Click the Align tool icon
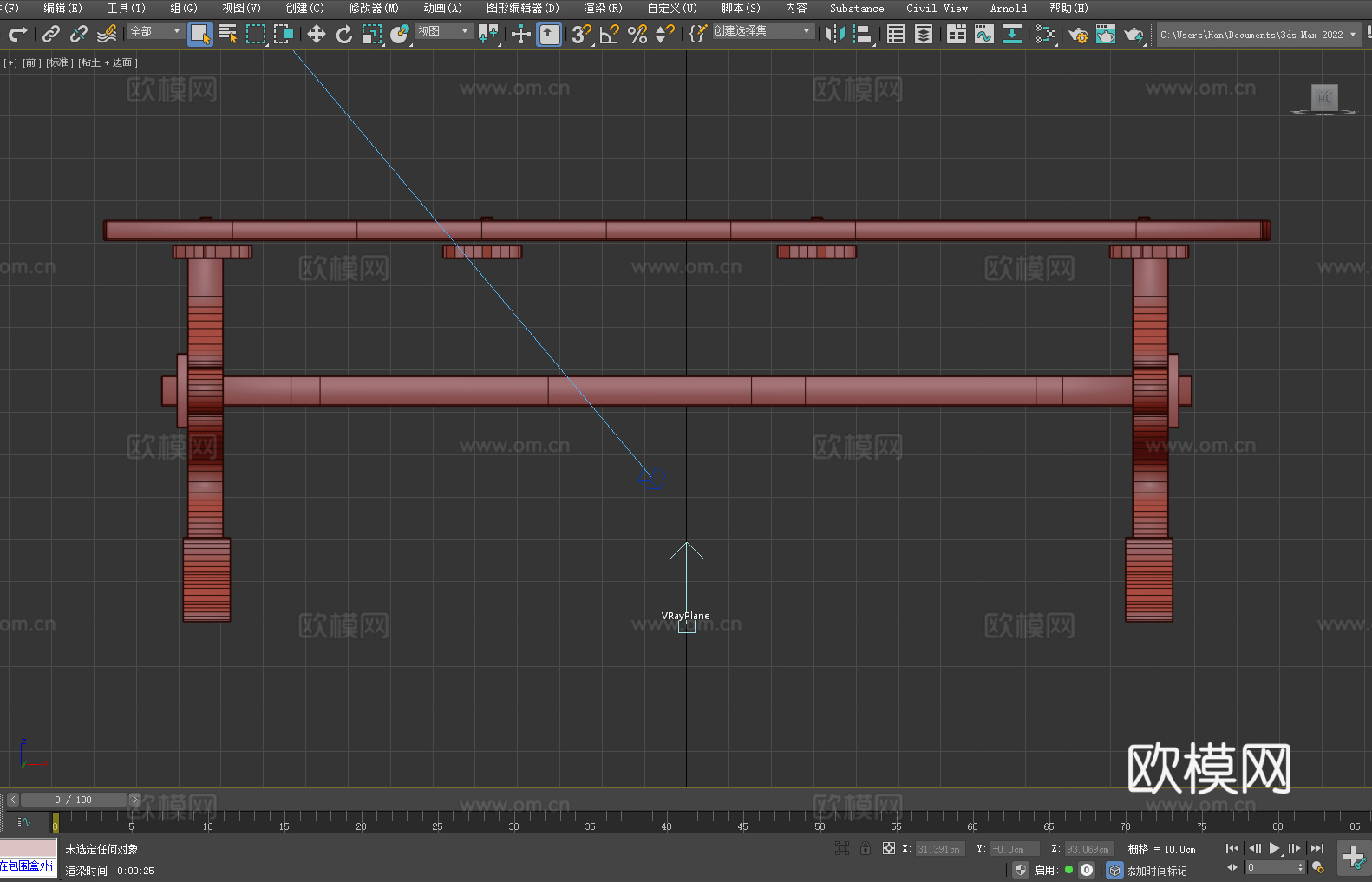Viewport: 1372px width, 882px height. pos(863,34)
